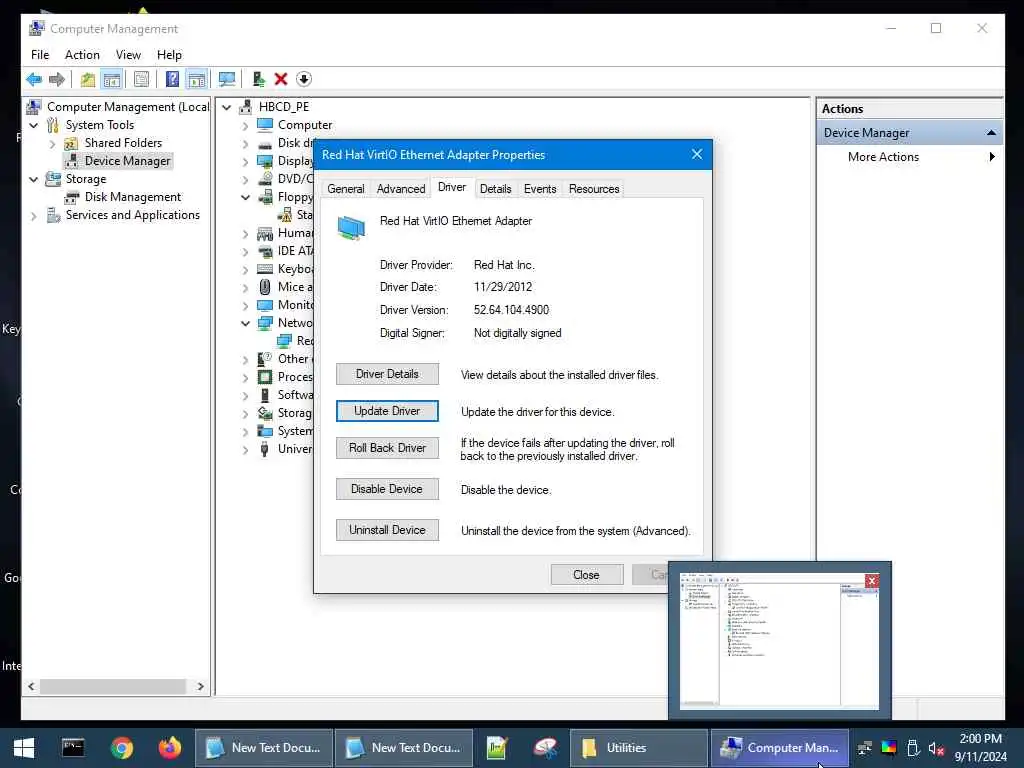This screenshot has height=768, width=1024.
Task: Switch to the General tab
Action: click(x=345, y=189)
